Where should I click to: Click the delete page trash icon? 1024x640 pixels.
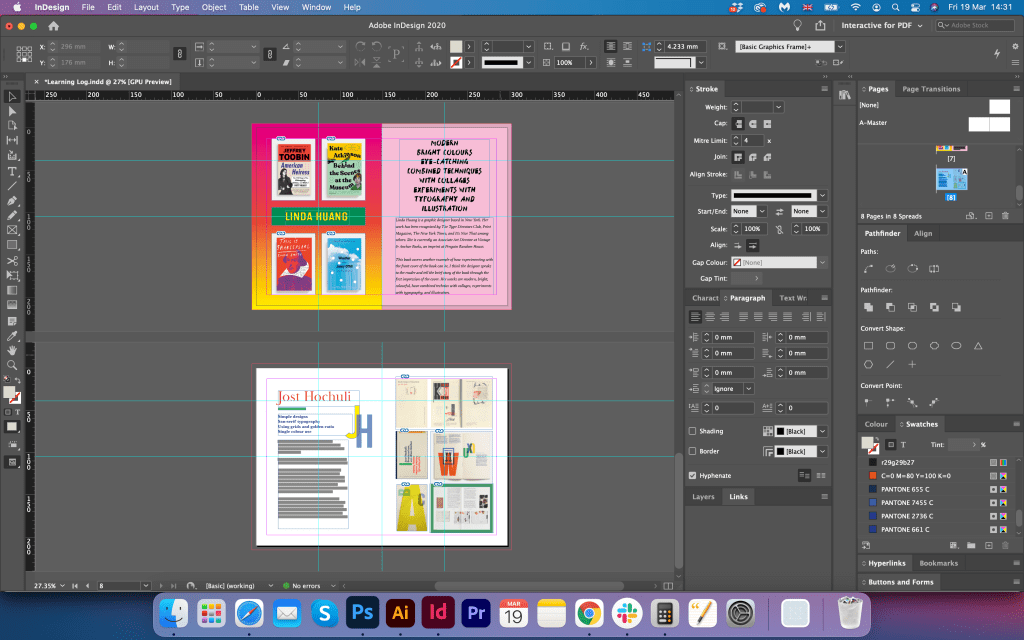[1006, 215]
